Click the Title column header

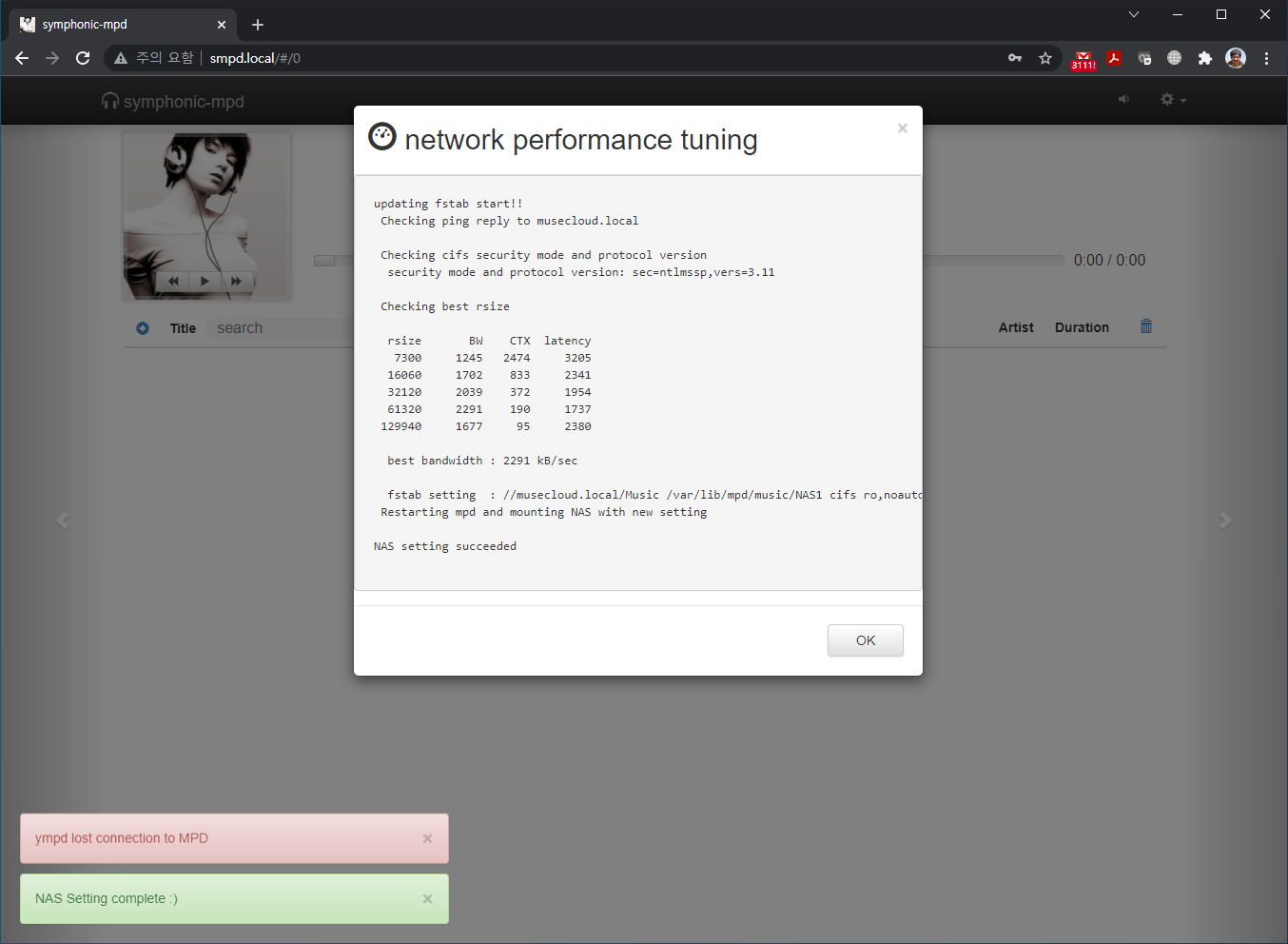[183, 328]
